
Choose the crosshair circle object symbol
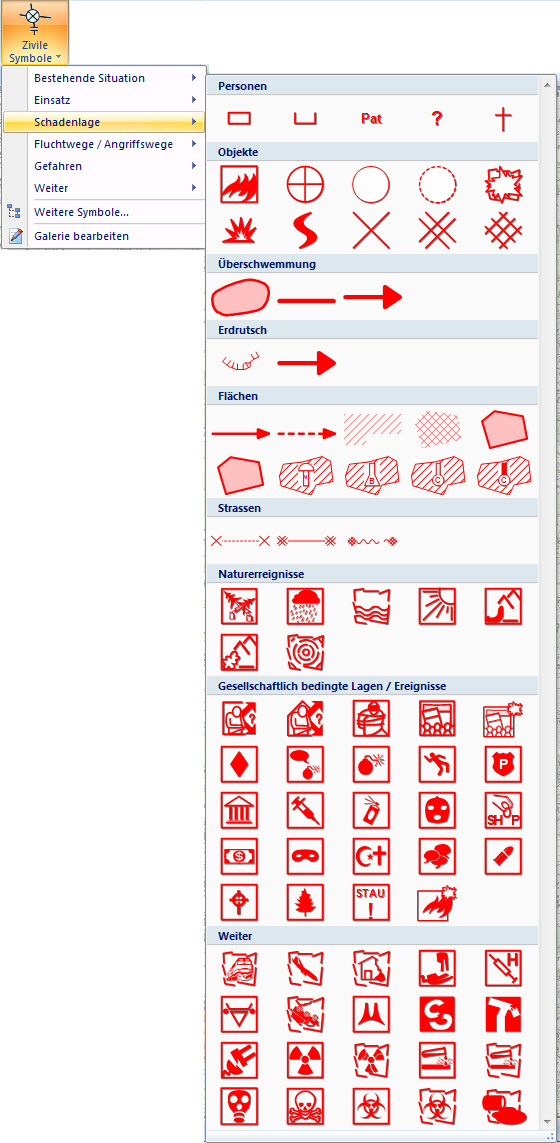tap(305, 184)
